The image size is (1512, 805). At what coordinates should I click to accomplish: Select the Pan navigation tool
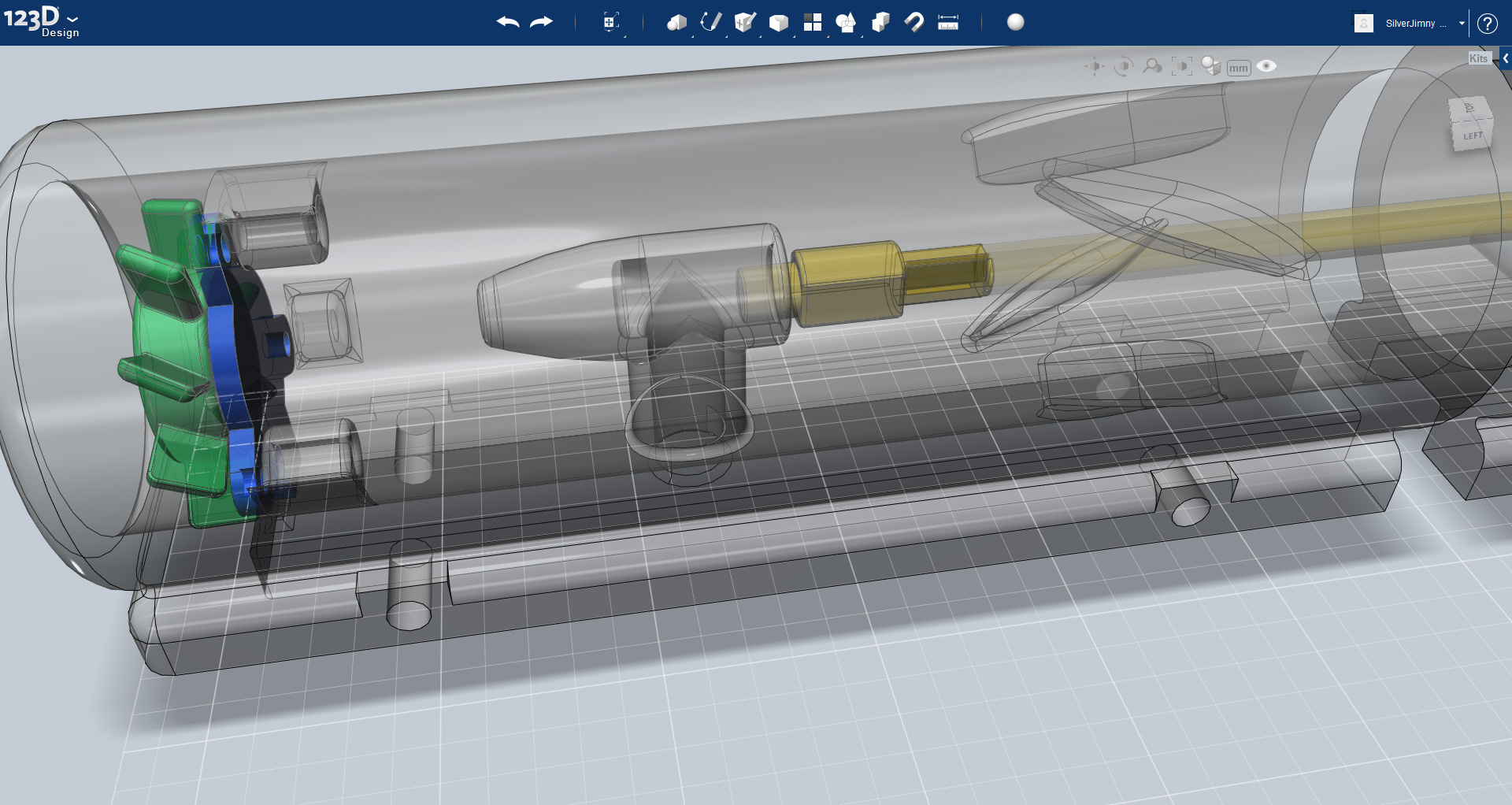[1095, 66]
